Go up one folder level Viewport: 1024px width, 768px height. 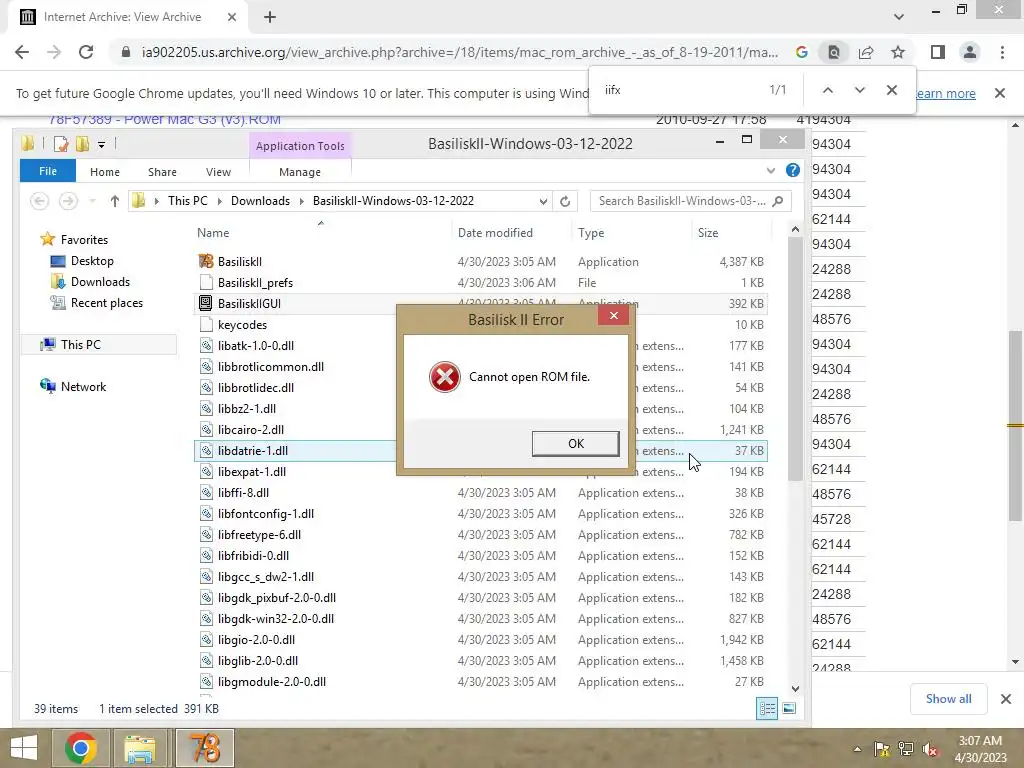pyautogui.click(x=114, y=201)
